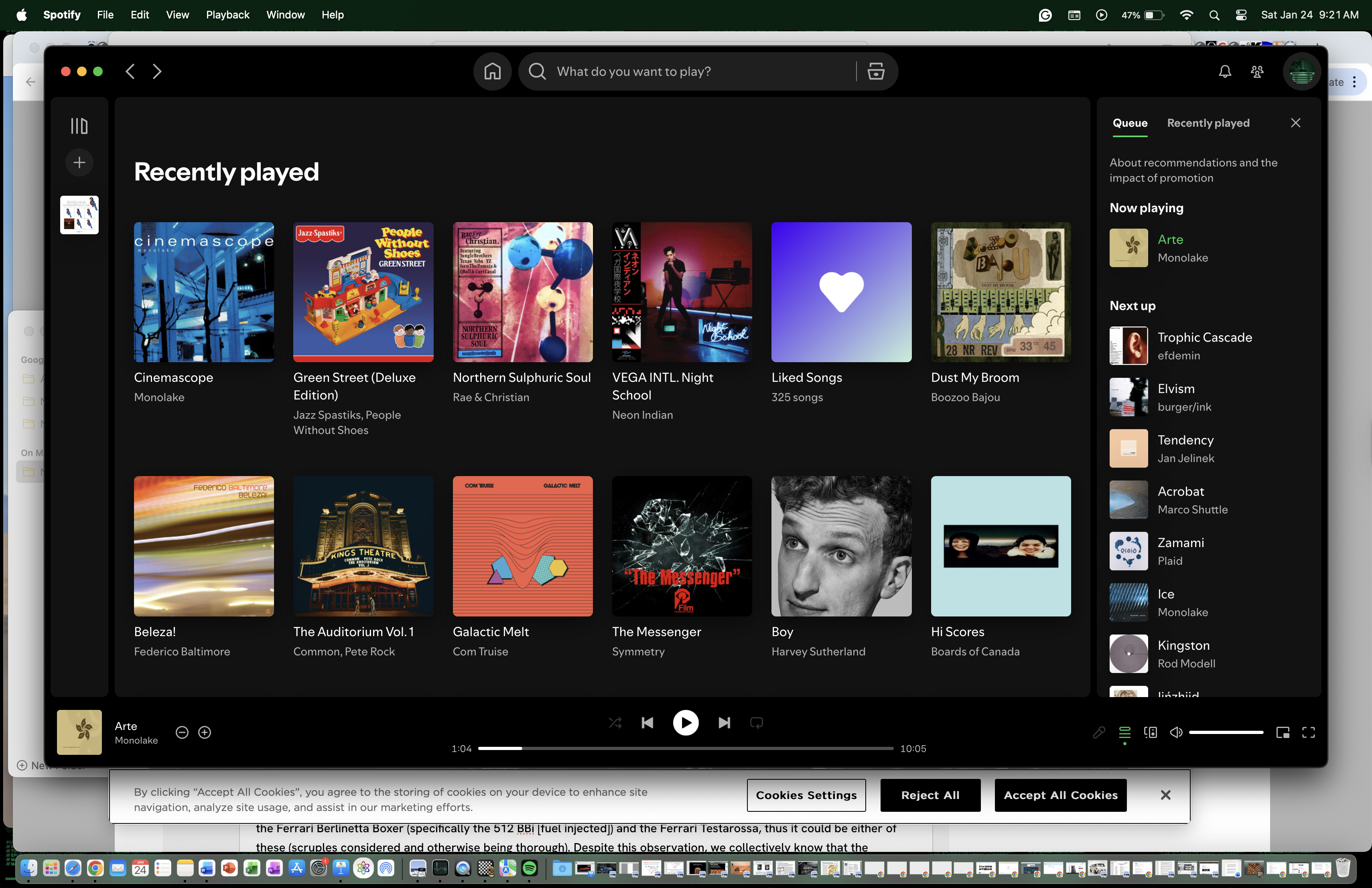The width and height of the screenshot is (1372, 888).
Task: Switch to the Queue tab
Action: click(x=1130, y=123)
